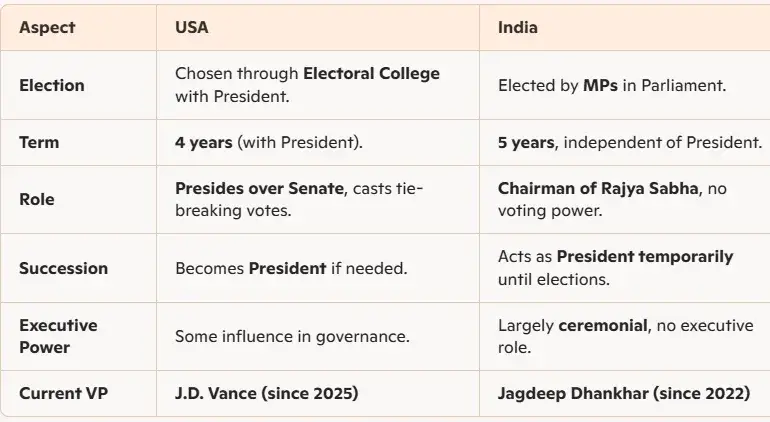The width and height of the screenshot is (770, 422).
Task: Select the Executive Power row label
Action: [58, 337]
